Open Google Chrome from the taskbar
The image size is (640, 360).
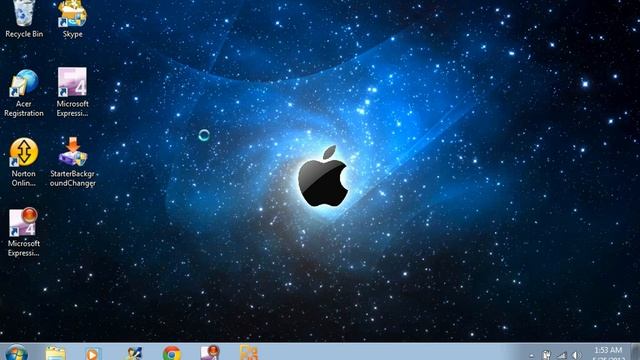[172, 353]
